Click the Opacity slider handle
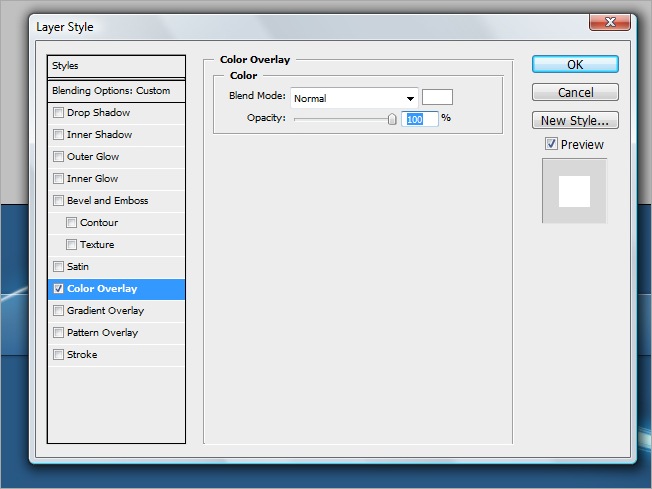Image resolution: width=652 pixels, height=489 pixels. pos(392,119)
